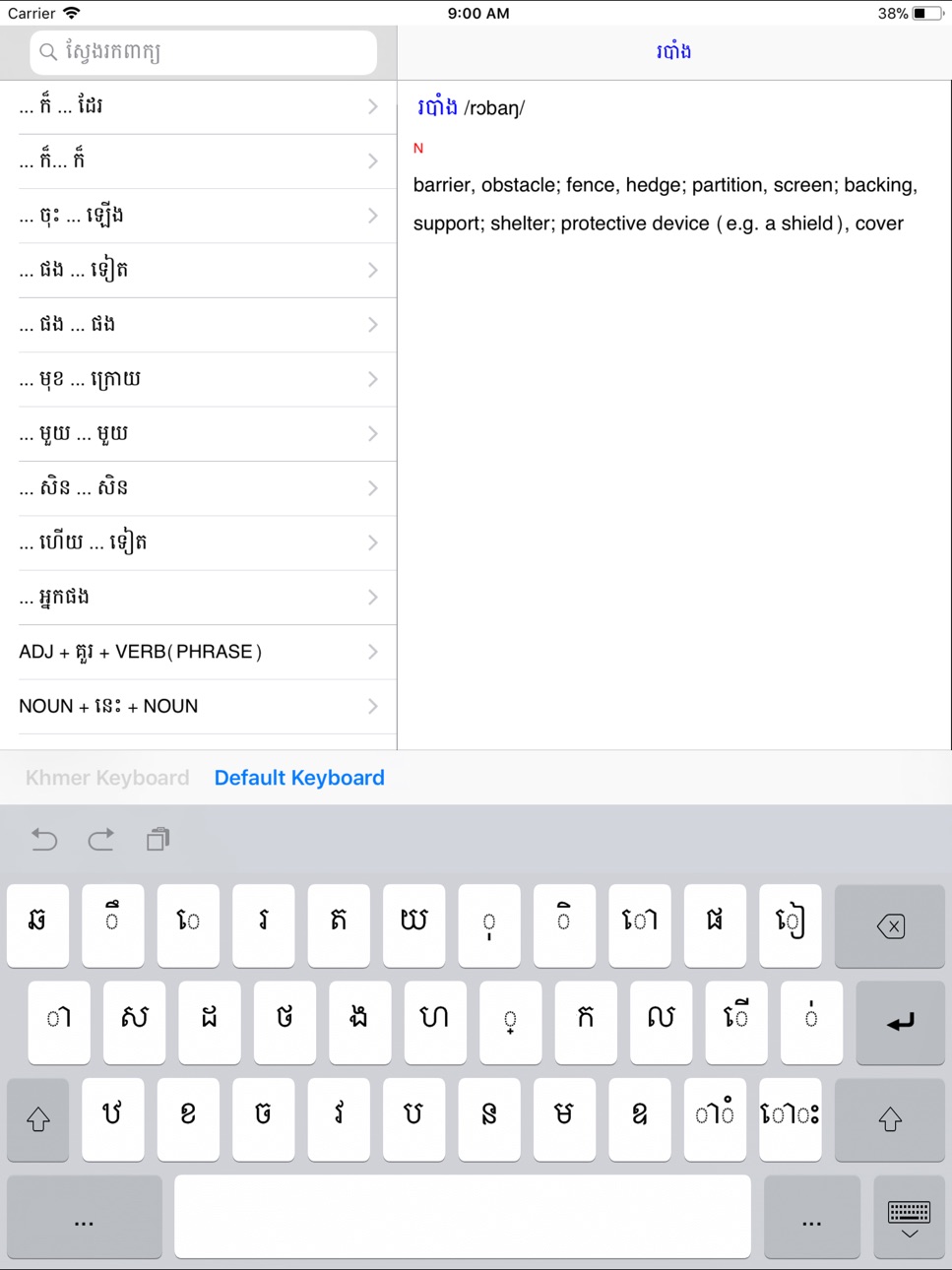Open the '... ចុះ ... ឡើង' entry chevron
Viewport: 952px width, 1270px height.
(373, 216)
